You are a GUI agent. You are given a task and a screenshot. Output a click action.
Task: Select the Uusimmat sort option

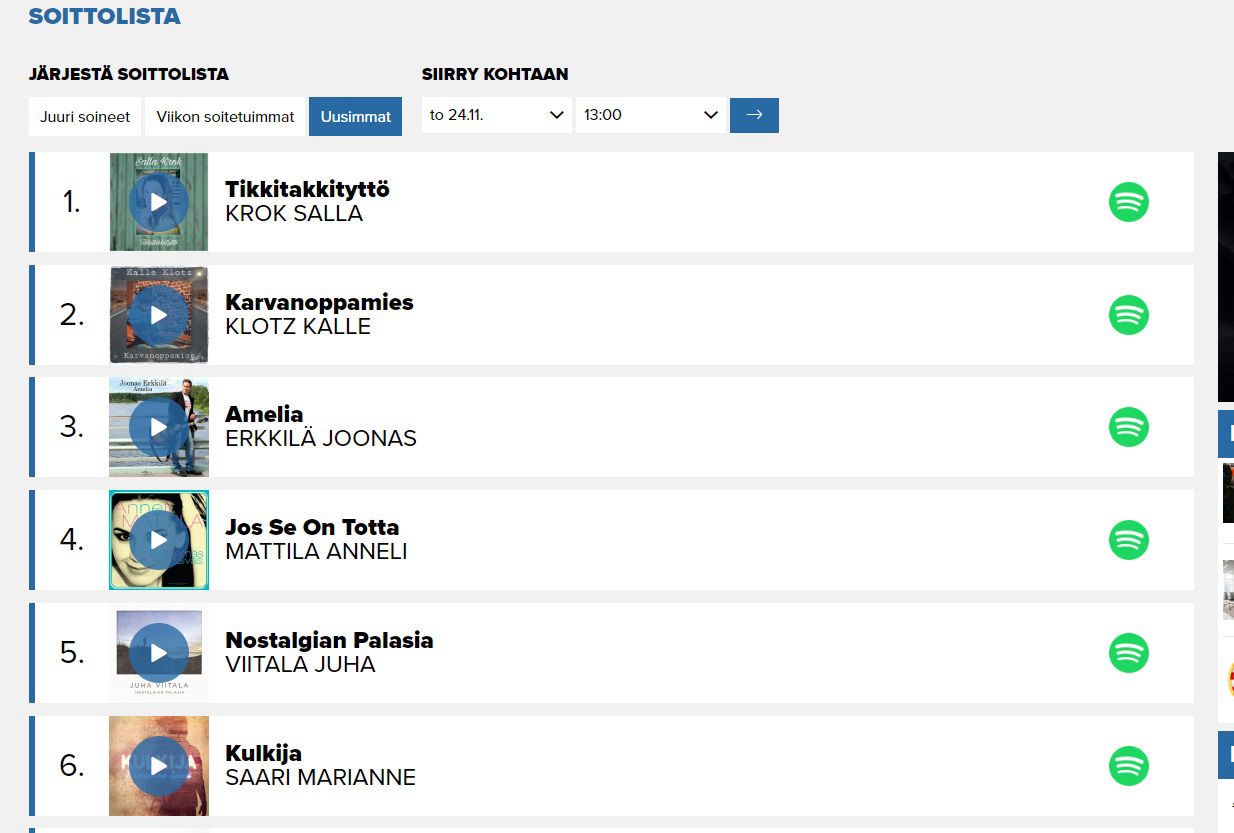pyautogui.click(x=355, y=116)
